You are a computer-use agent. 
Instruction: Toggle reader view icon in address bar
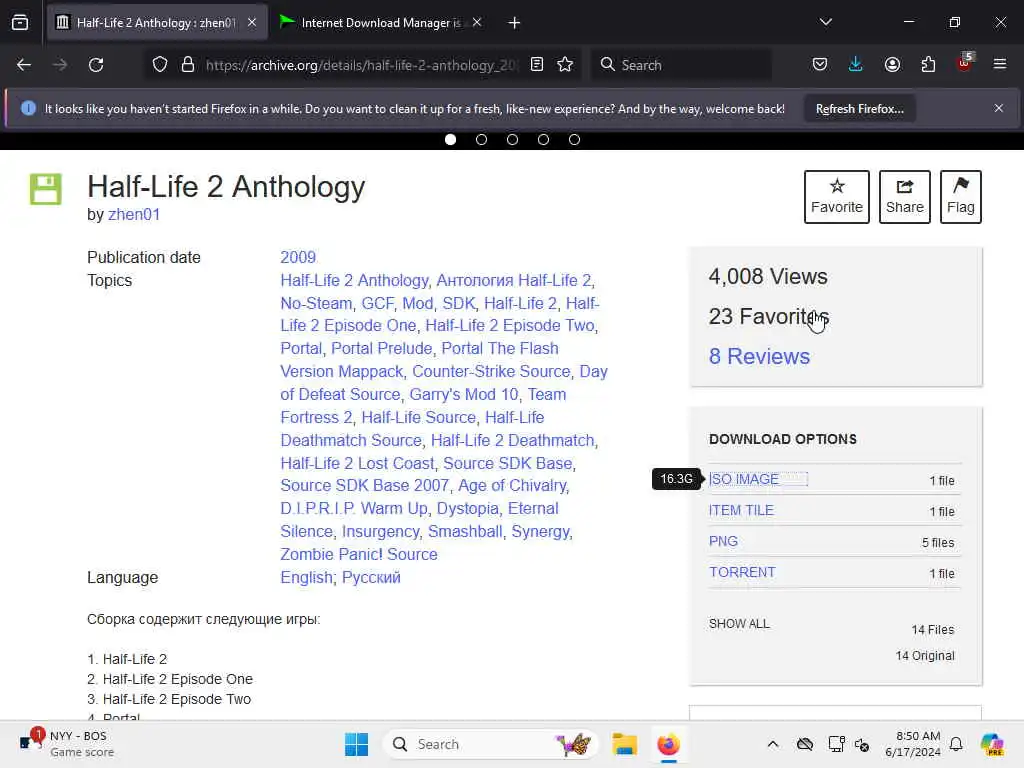[x=537, y=65]
